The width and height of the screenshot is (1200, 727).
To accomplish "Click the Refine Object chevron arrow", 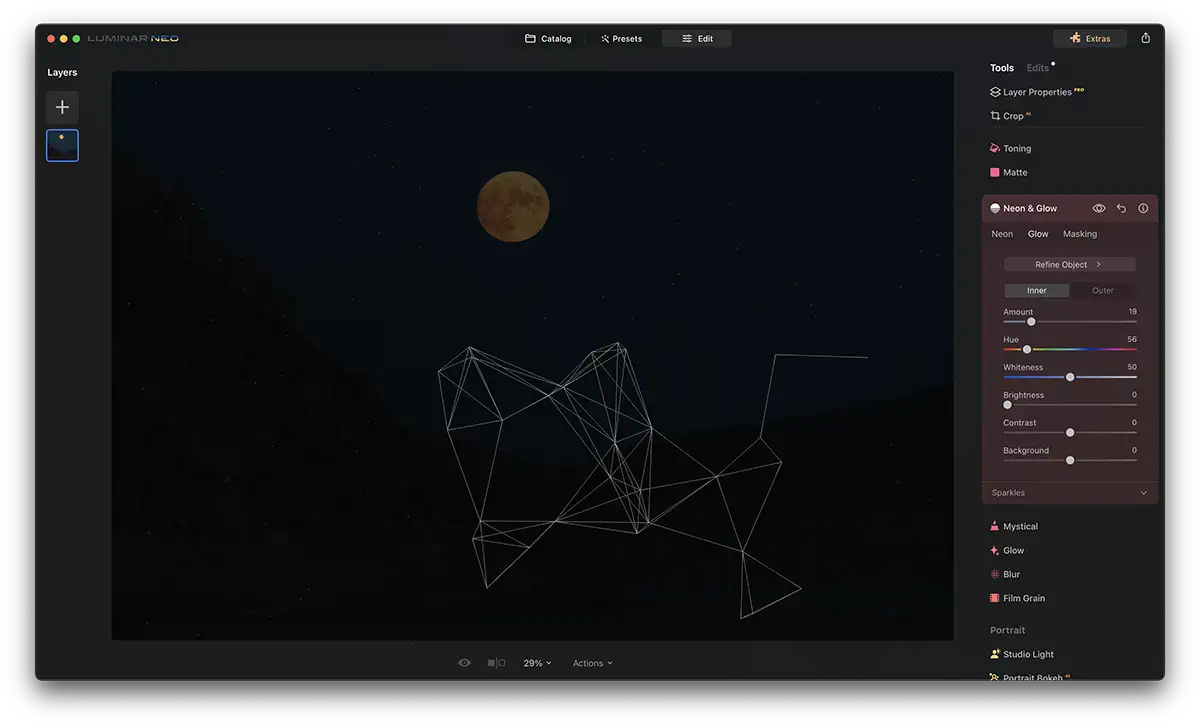I will 1098,265.
